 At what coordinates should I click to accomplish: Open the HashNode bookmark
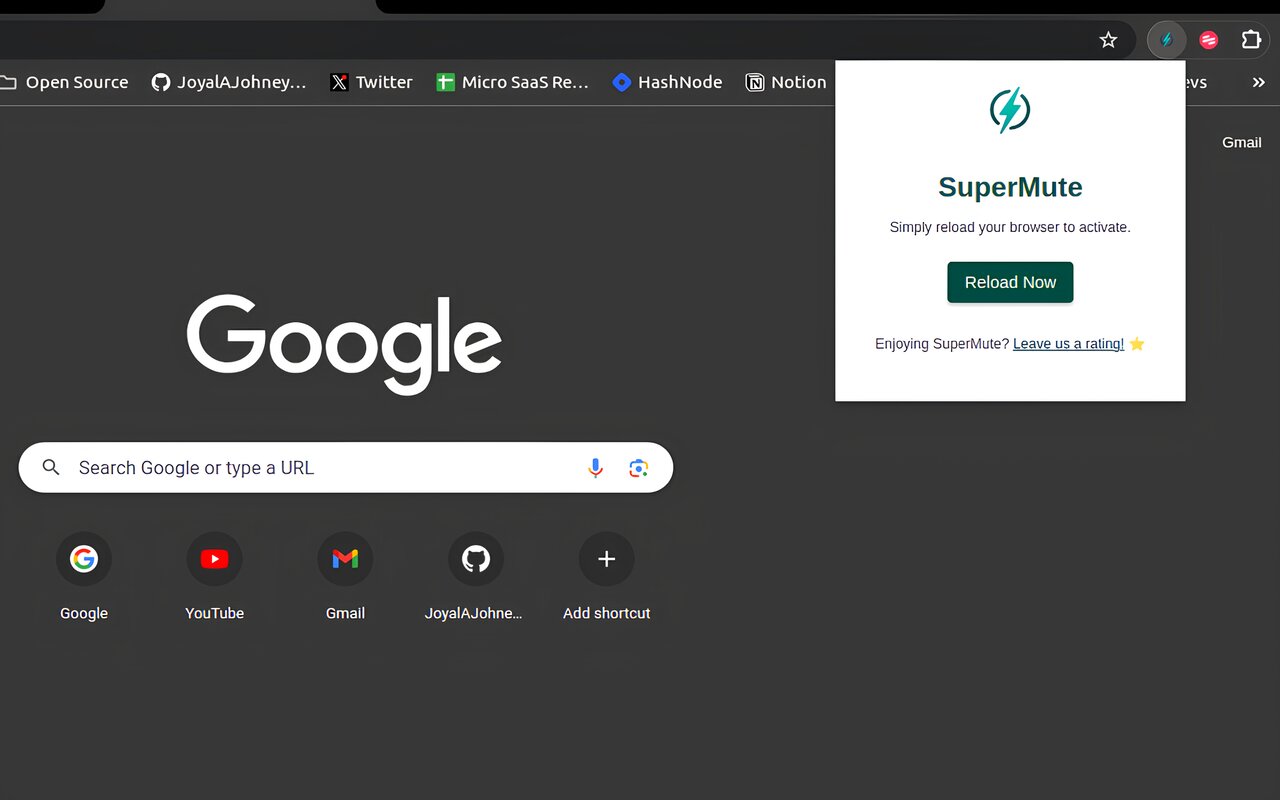tap(667, 82)
